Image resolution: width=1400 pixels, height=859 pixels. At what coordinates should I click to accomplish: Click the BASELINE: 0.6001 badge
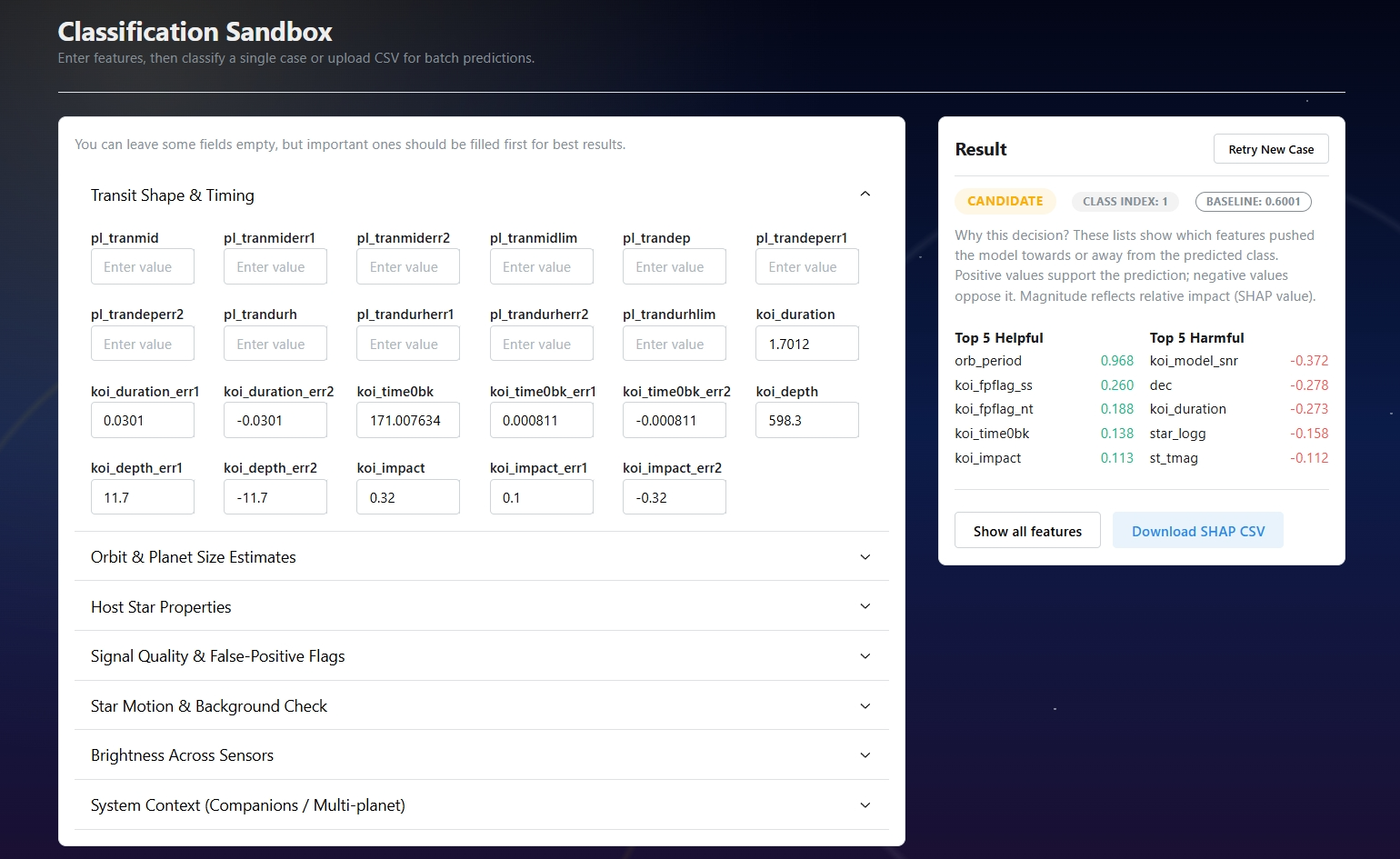(x=1253, y=202)
